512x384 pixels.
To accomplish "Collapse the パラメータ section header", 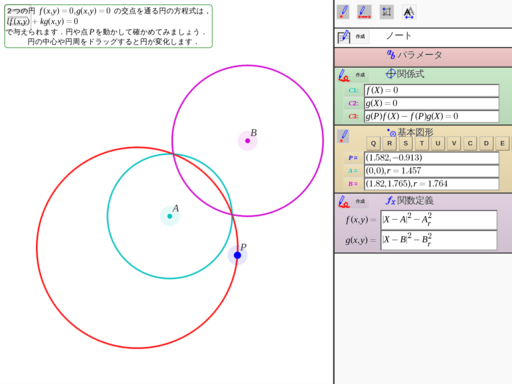I will [423, 56].
